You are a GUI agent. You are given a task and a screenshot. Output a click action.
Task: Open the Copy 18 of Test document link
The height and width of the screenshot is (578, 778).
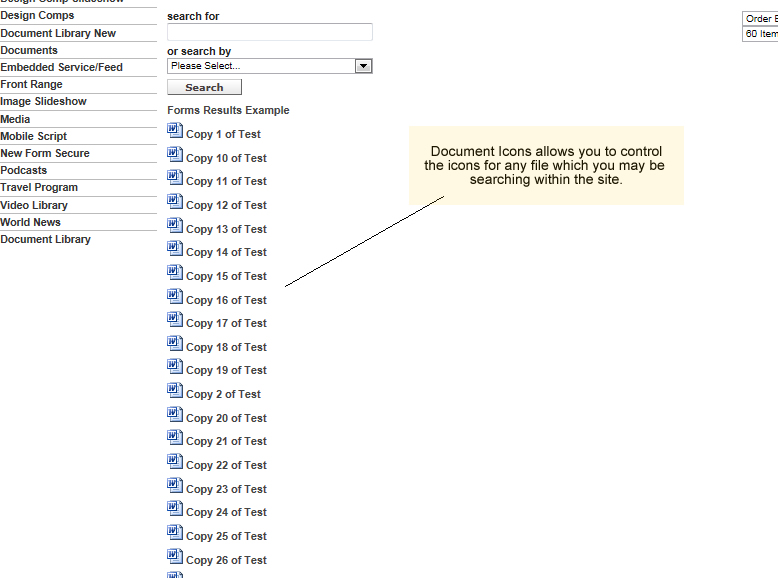[x=226, y=347]
